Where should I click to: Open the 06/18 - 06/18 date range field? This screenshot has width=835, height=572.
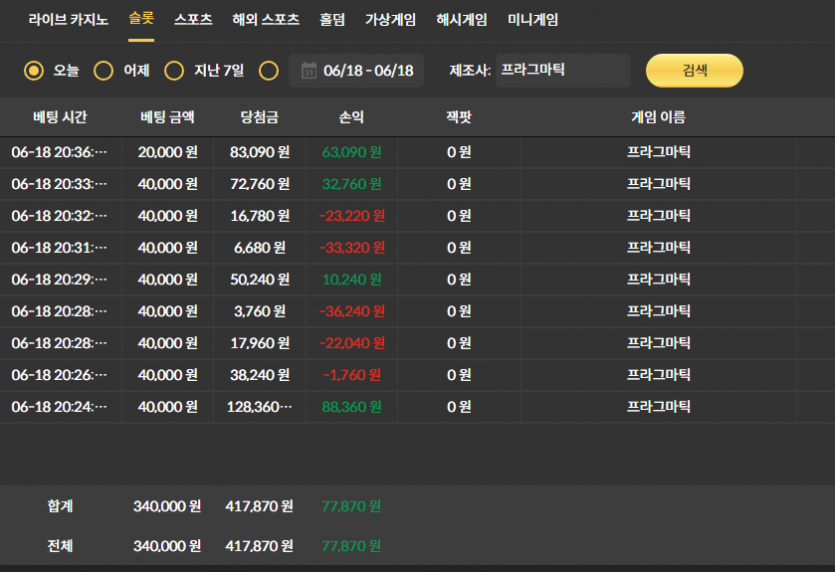coord(356,70)
